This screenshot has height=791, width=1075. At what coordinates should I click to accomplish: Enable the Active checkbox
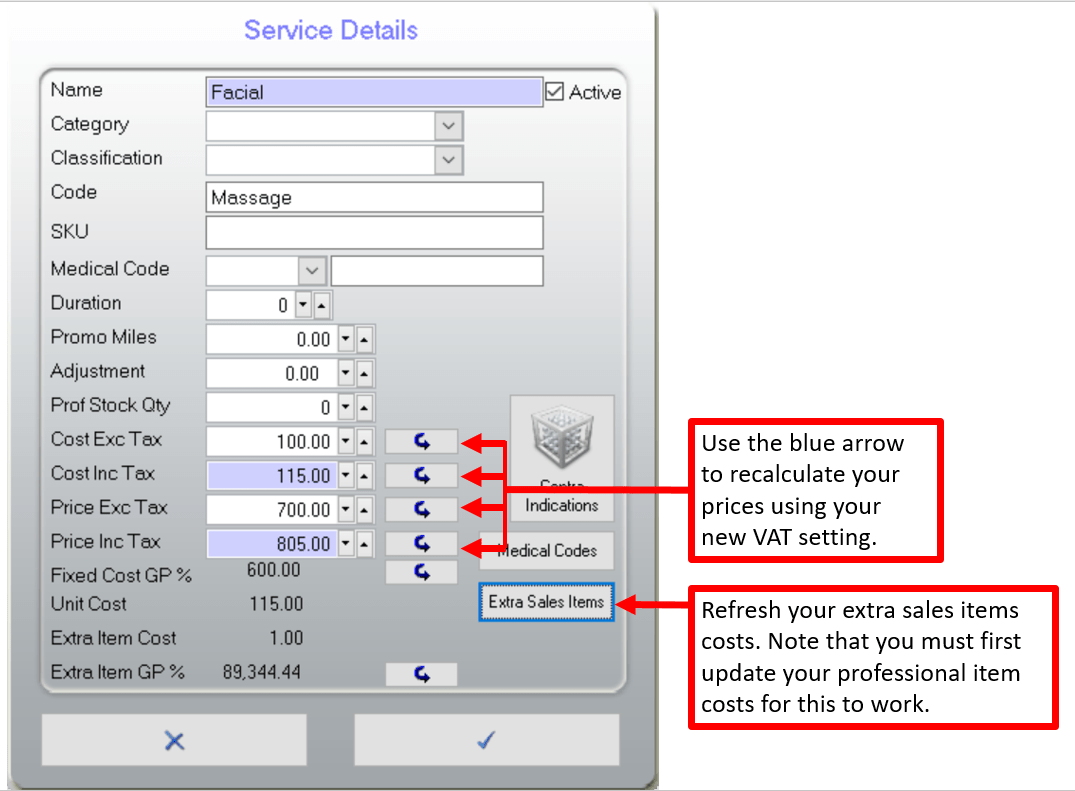coord(554,91)
